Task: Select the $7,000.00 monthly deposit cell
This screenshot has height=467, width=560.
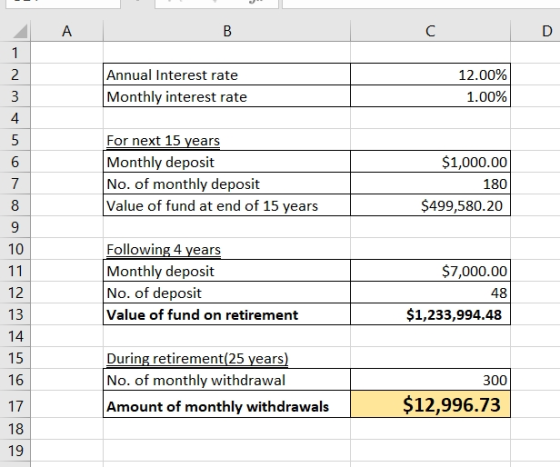Action: (x=430, y=271)
